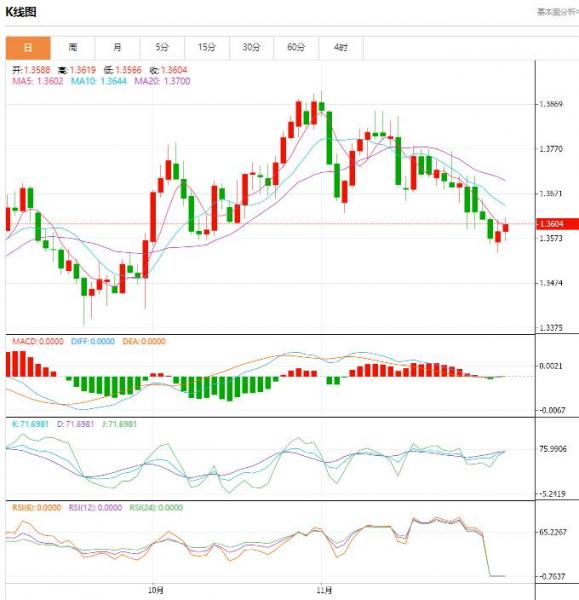
Task: Switch to the 月 monthly tab
Action: (117, 48)
